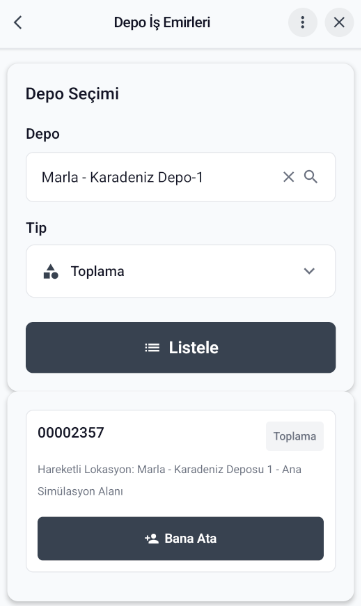
Task: Clear the Depo field selection
Action: click(288, 177)
